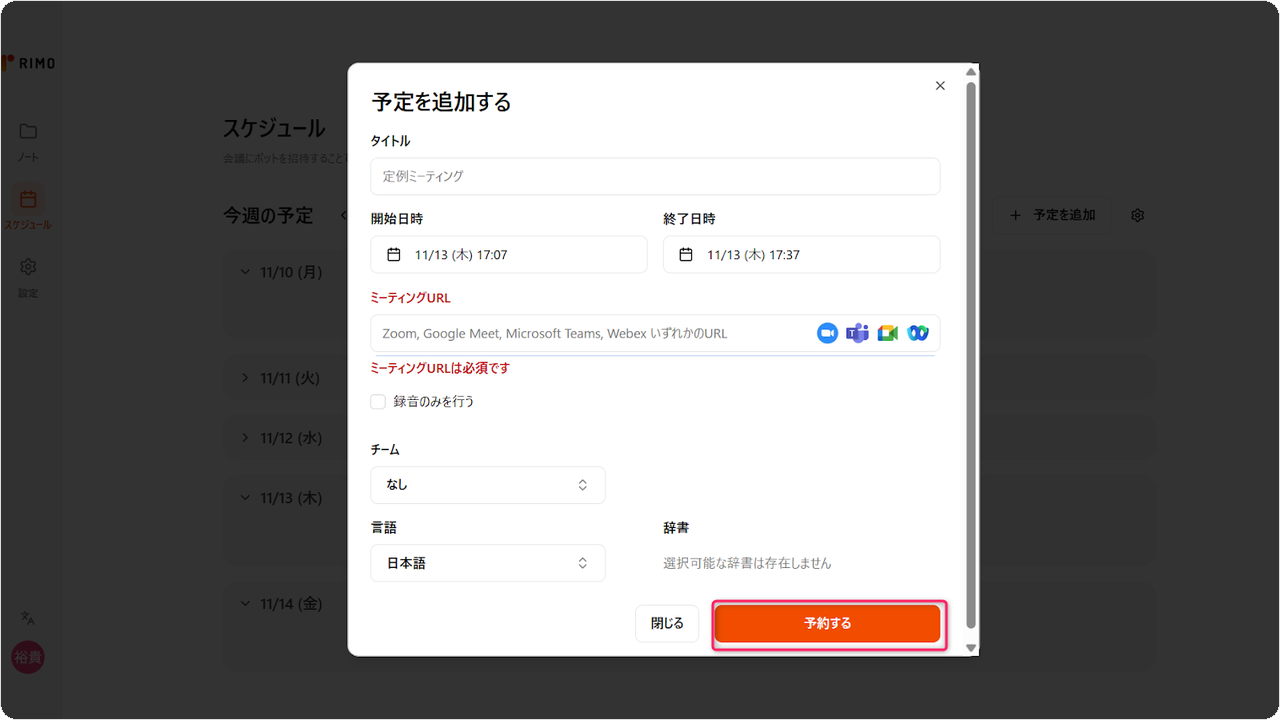The image size is (1280, 720).
Task: Open the 終了日時 date-time picker
Action: point(802,255)
